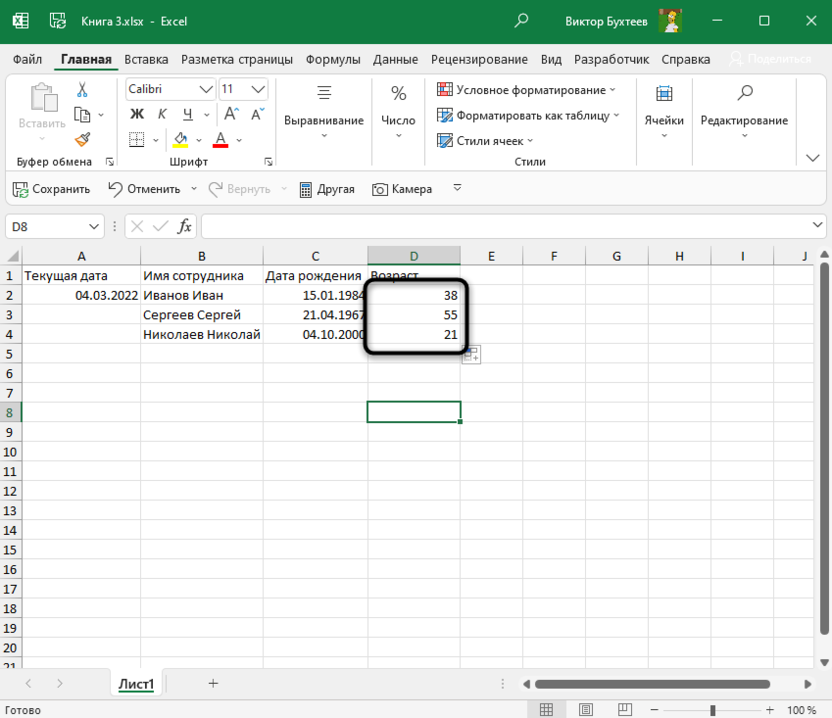This screenshot has height=718, width=832.
Task: Open the Calibri font name dropdown
Action: 206,89
